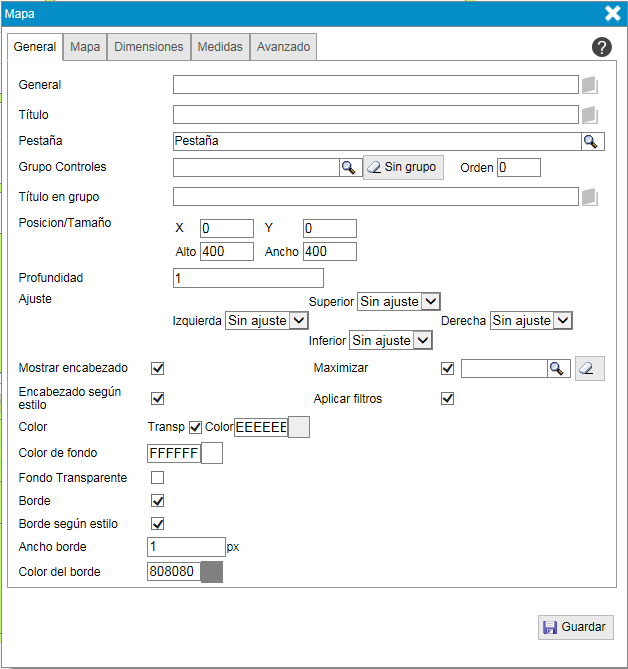
Task: Click the translation icon next to General field
Action: (590, 85)
